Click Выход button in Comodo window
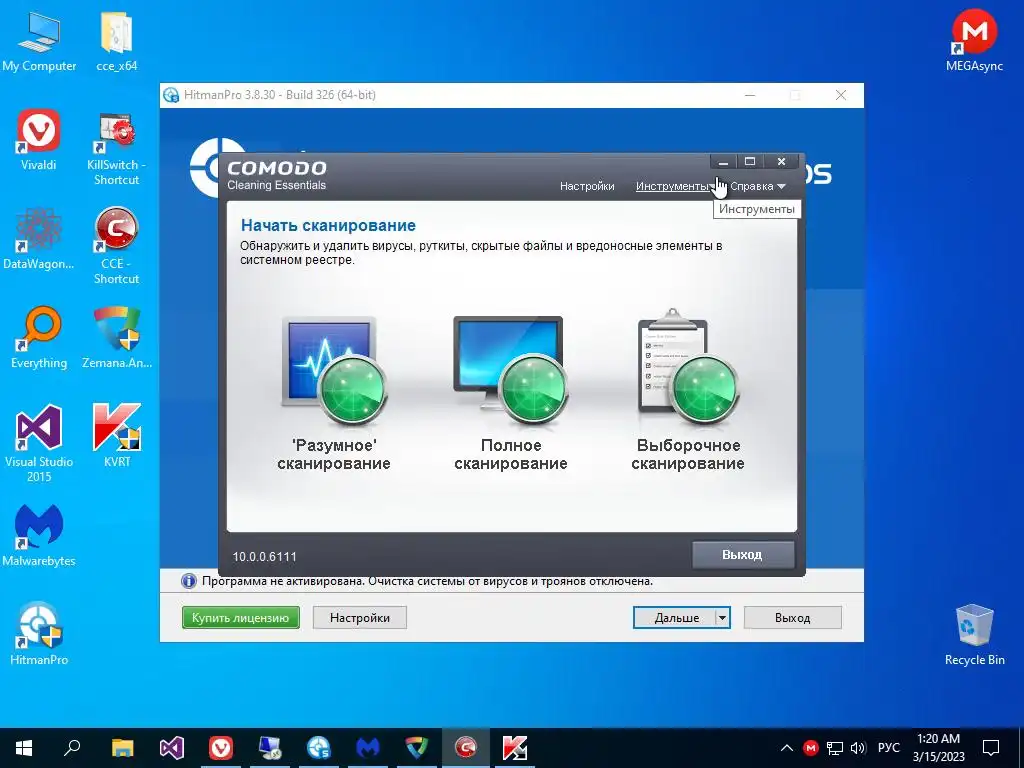Screen dimensions: 1024x768 pyautogui.click(x=743, y=554)
